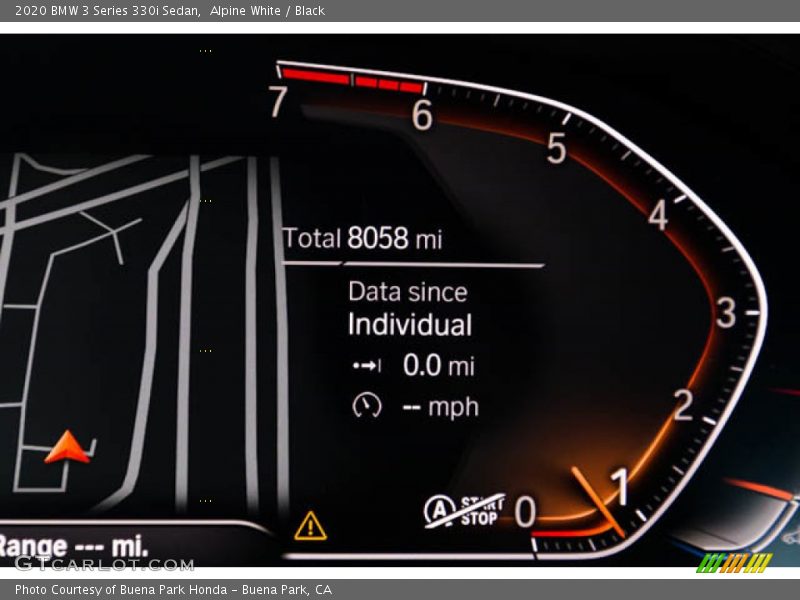The image size is (800, 600).
Task: Click the '2020 BMW 3 Series 330i Sedan' caption
Action: [108, 11]
